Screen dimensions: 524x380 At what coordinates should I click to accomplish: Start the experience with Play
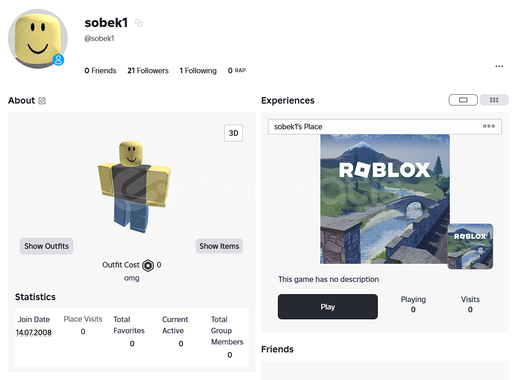328,307
